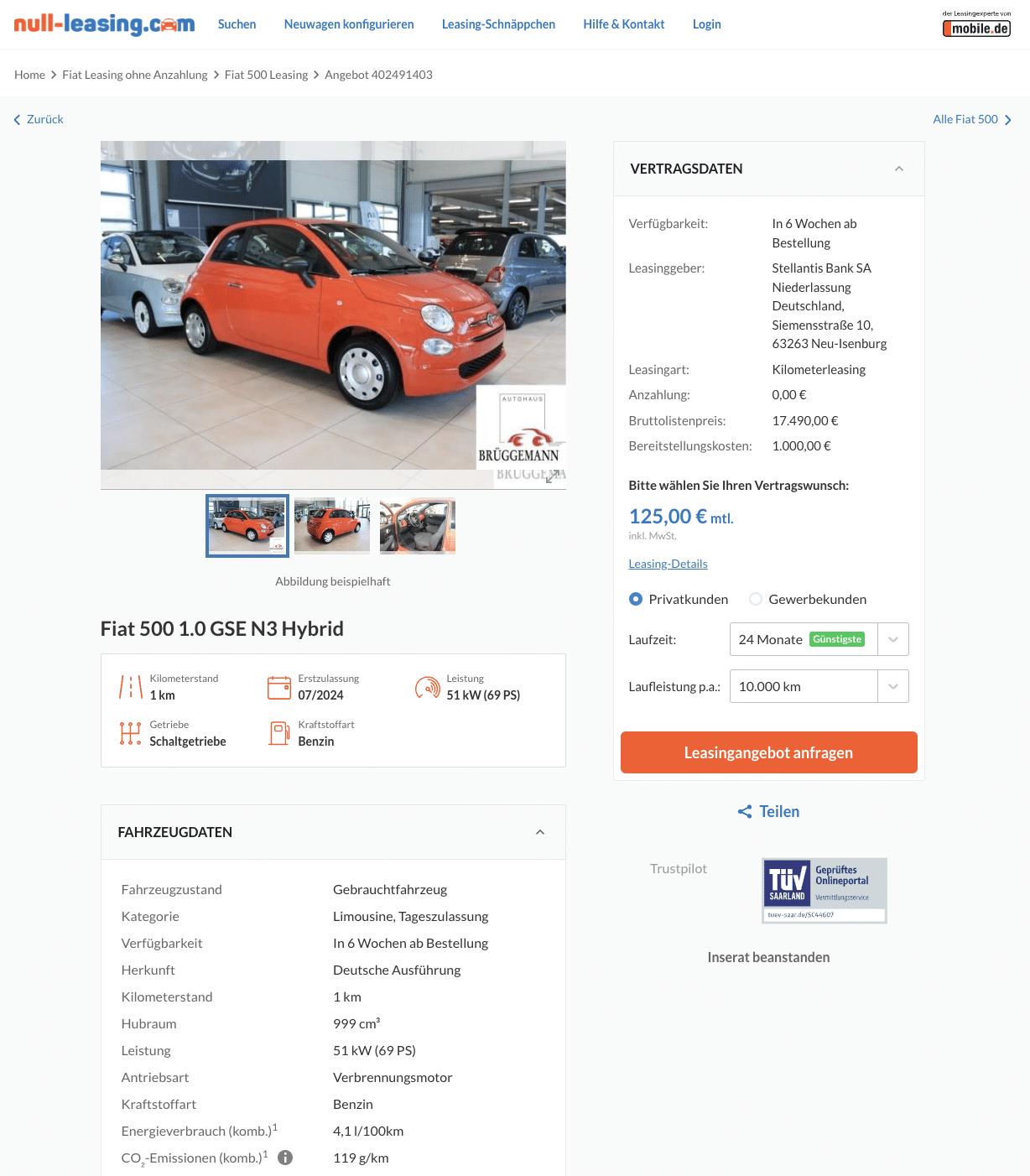Select the Privatkunden radio button

coord(636,599)
